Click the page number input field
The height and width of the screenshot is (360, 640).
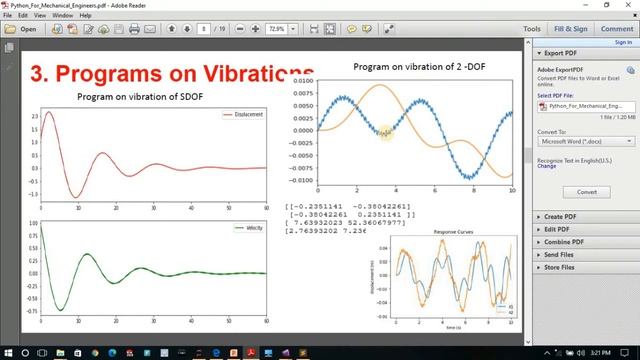pos(203,29)
